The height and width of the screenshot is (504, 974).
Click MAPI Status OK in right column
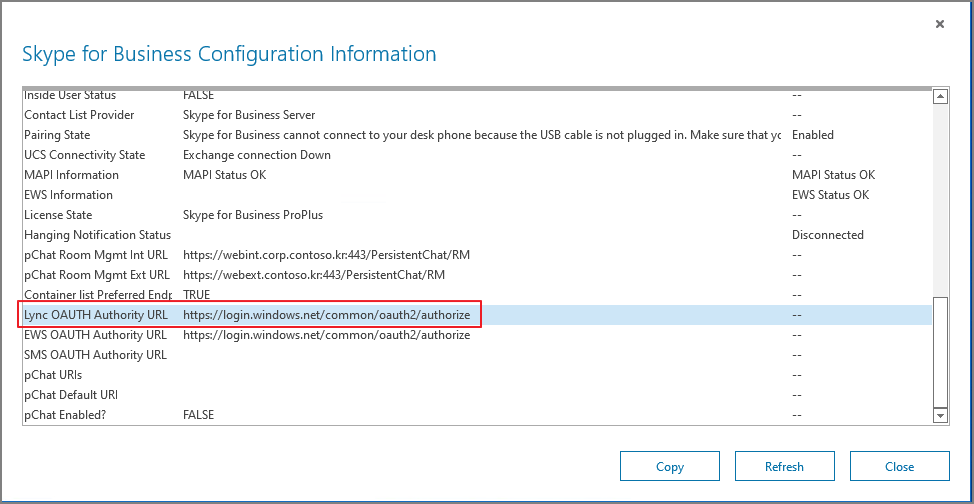(x=834, y=175)
